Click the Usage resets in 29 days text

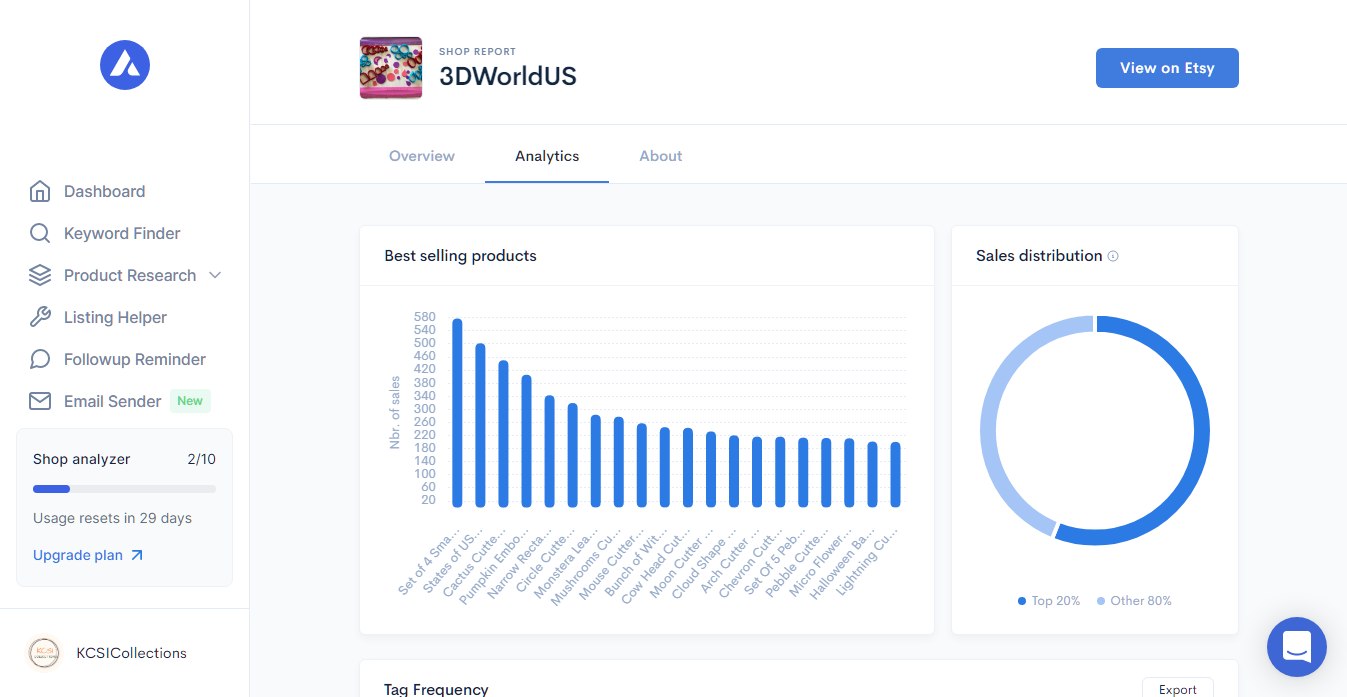[112, 518]
